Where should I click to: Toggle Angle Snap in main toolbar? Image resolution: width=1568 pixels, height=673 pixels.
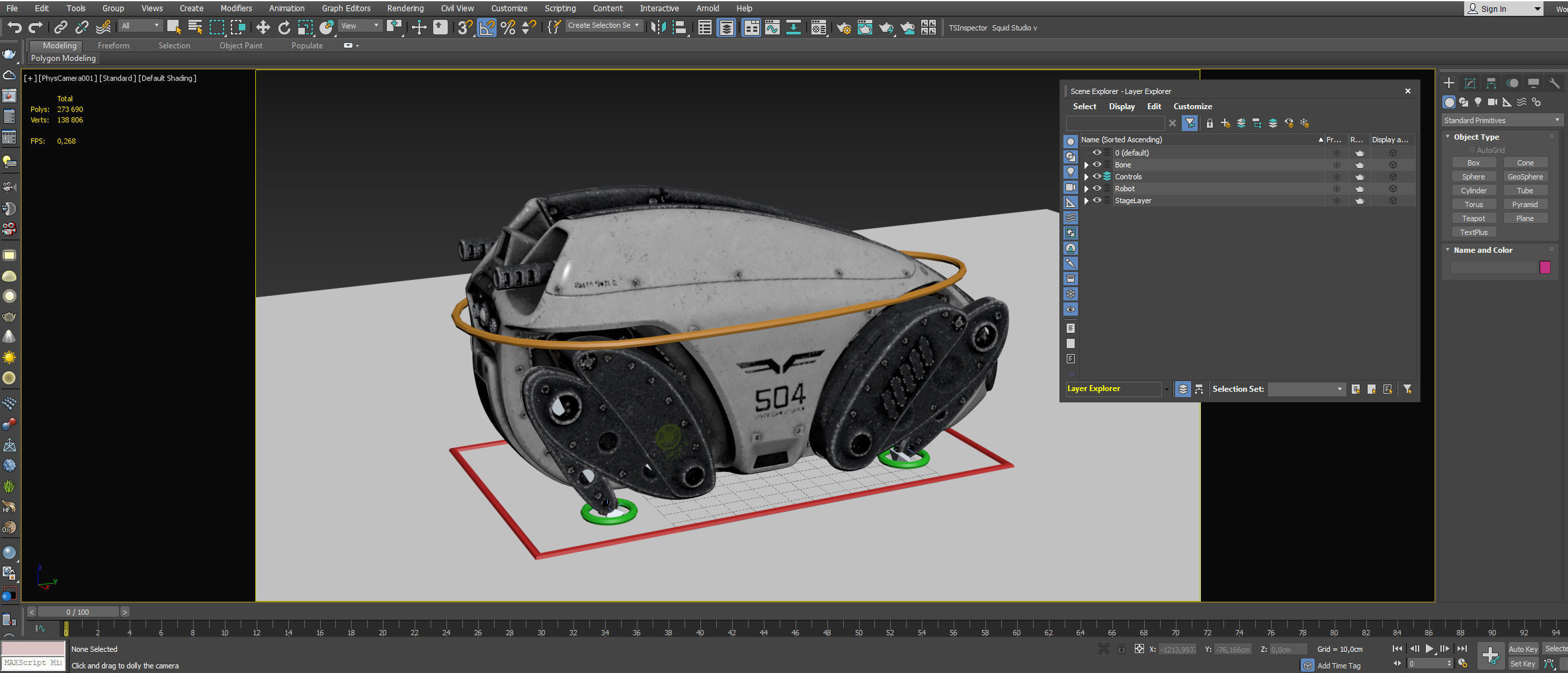487,27
